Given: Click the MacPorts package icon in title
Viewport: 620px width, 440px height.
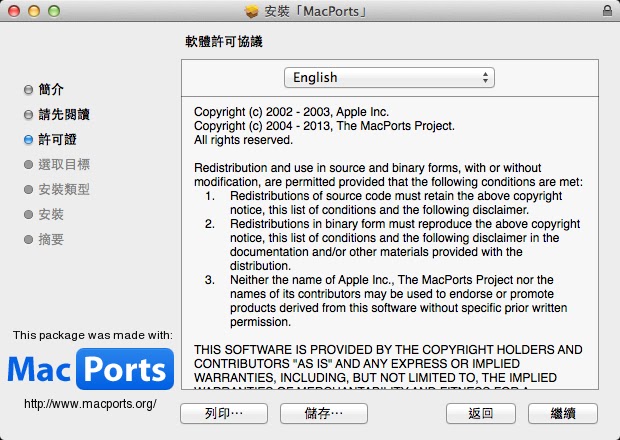Looking at the screenshot, I should coord(251,11).
